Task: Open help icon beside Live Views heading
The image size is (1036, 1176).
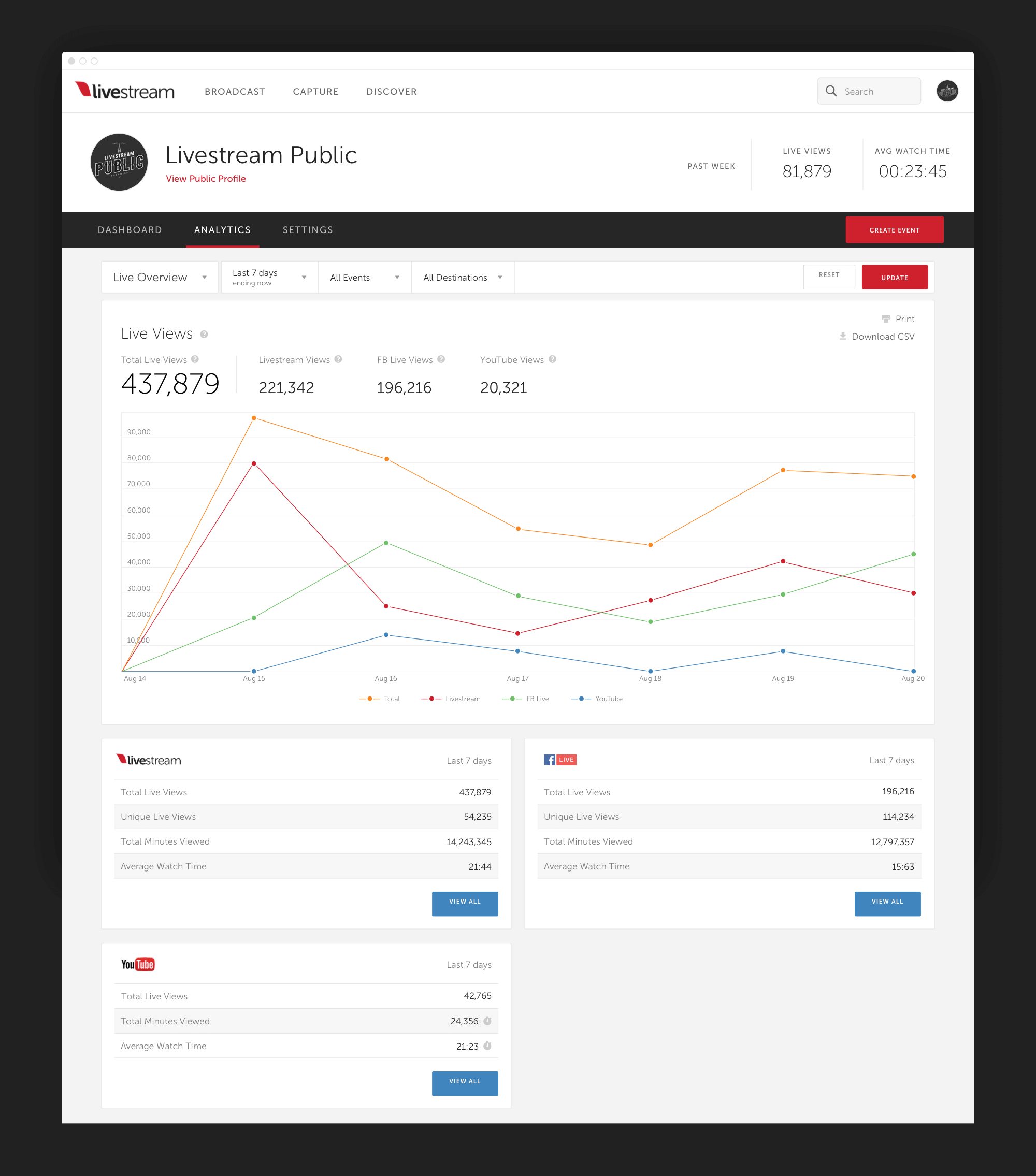Action: (x=204, y=335)
